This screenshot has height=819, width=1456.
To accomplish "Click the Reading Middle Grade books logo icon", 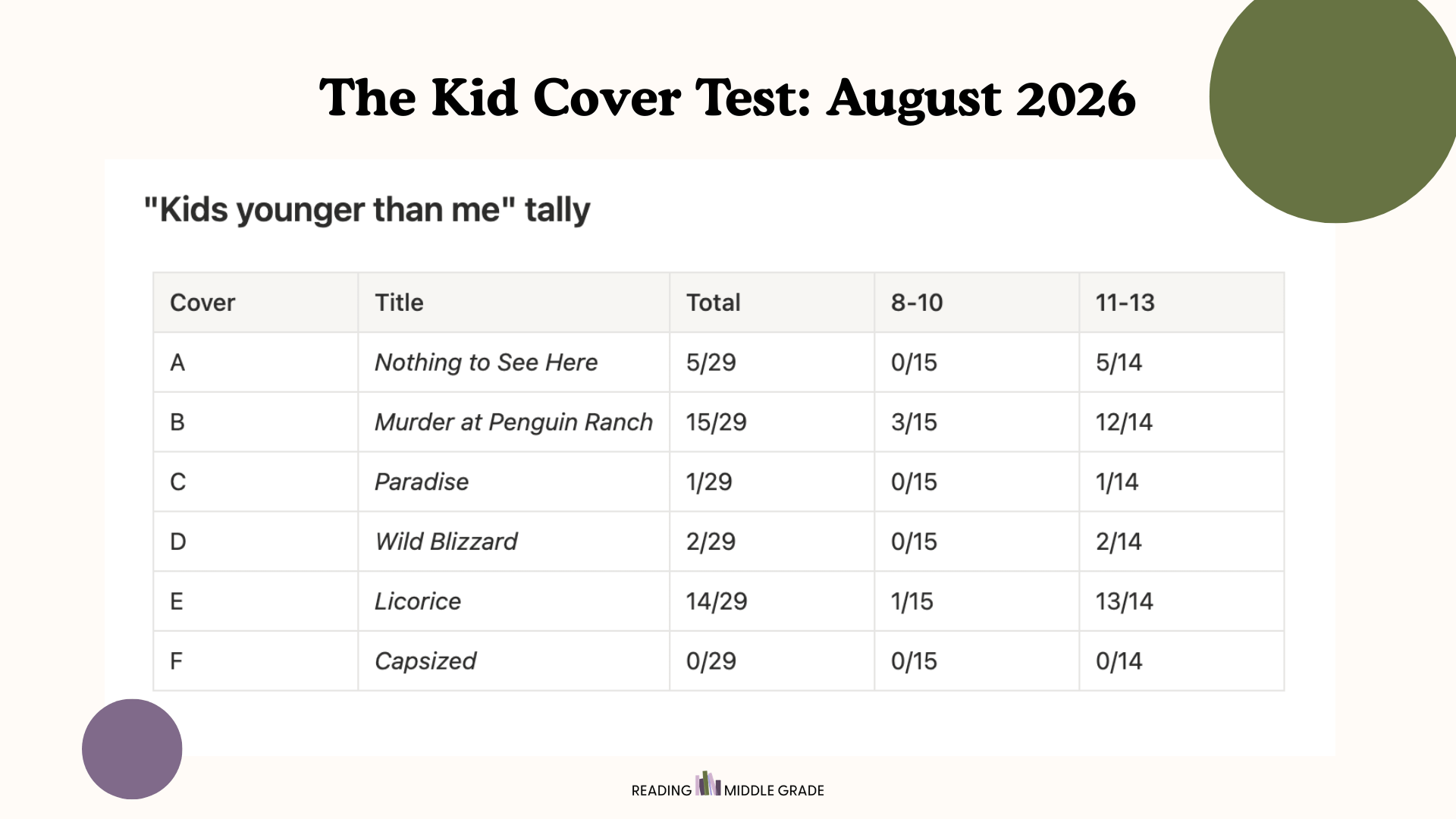I will click(708, 783).
